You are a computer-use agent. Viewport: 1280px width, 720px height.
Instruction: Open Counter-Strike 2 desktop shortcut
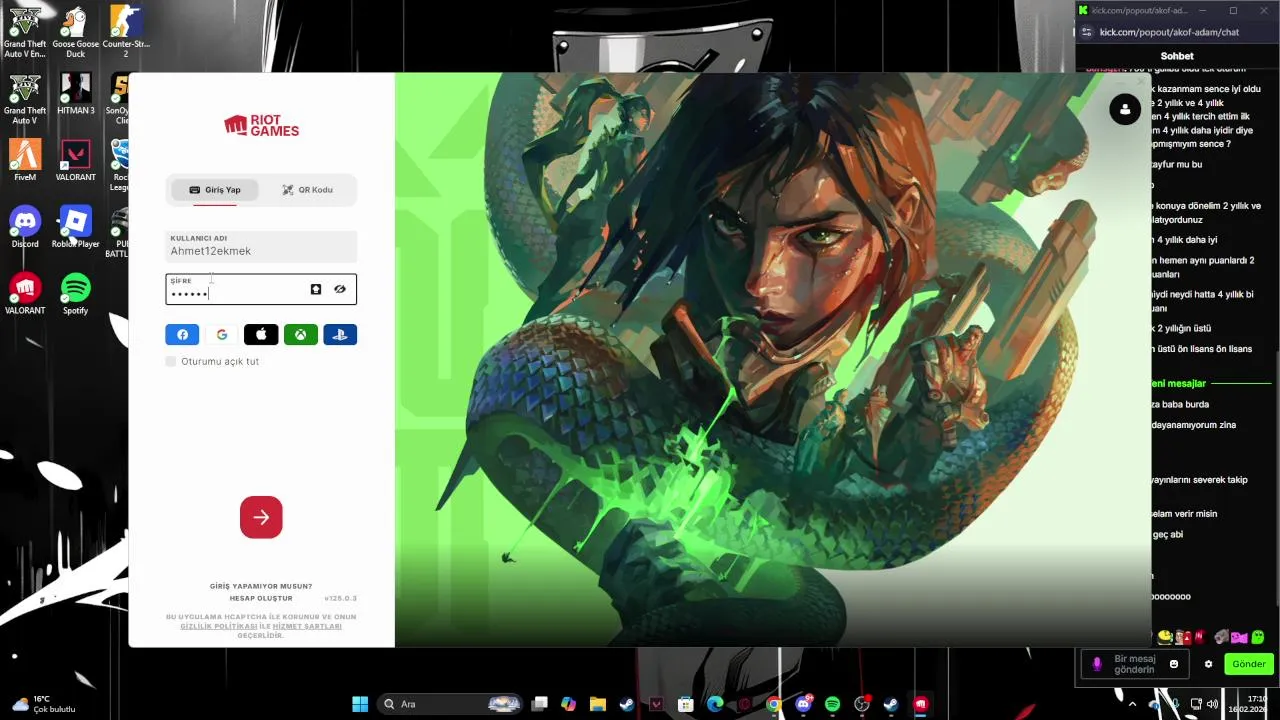click(125, 33)
